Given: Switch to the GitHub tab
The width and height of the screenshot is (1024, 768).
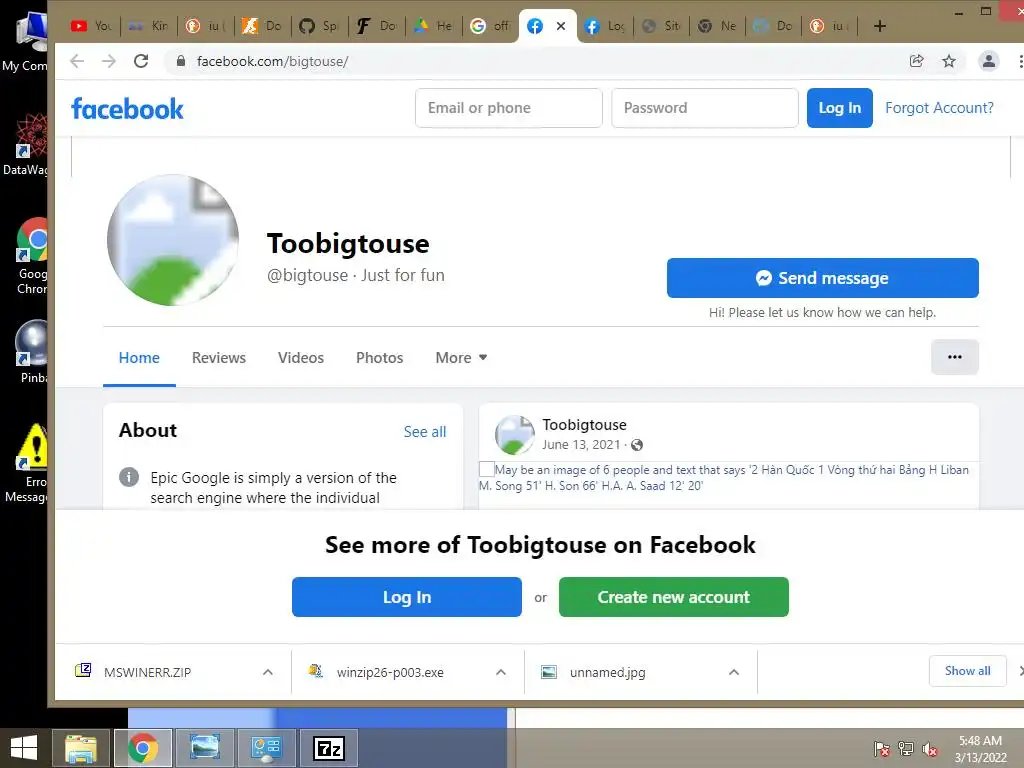Looking at the screenshot, I should click(319, 26).
